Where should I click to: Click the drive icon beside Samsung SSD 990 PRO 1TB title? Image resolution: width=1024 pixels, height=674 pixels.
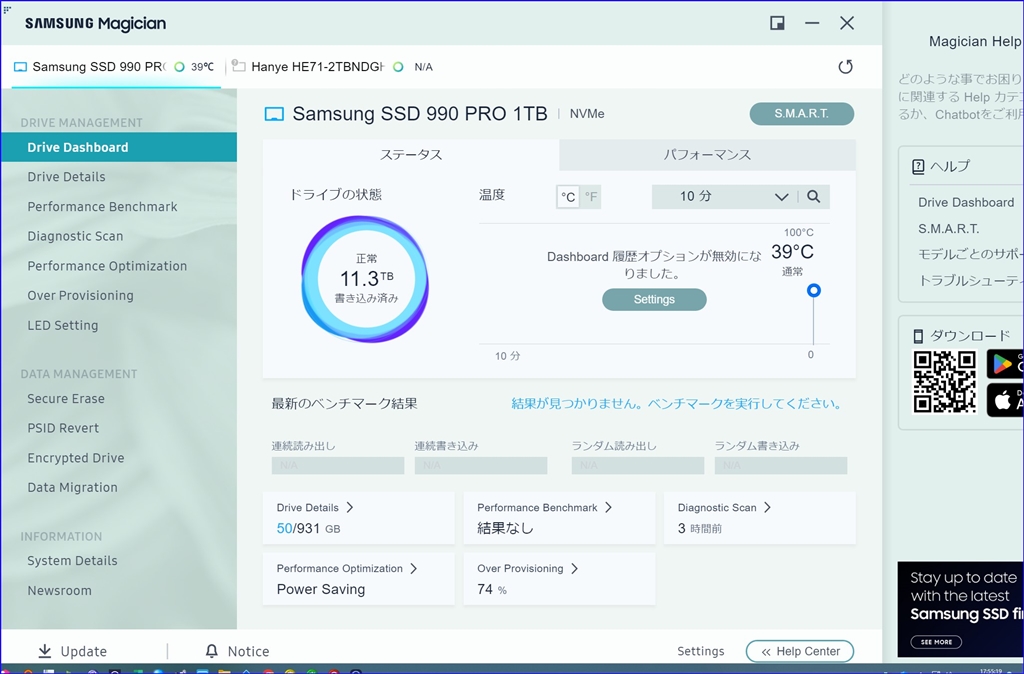(274, 114)
